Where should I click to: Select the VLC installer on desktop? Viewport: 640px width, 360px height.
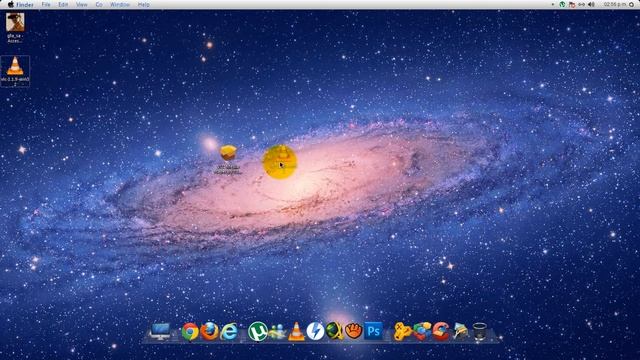pyautogui.click(x=15, y=71)
